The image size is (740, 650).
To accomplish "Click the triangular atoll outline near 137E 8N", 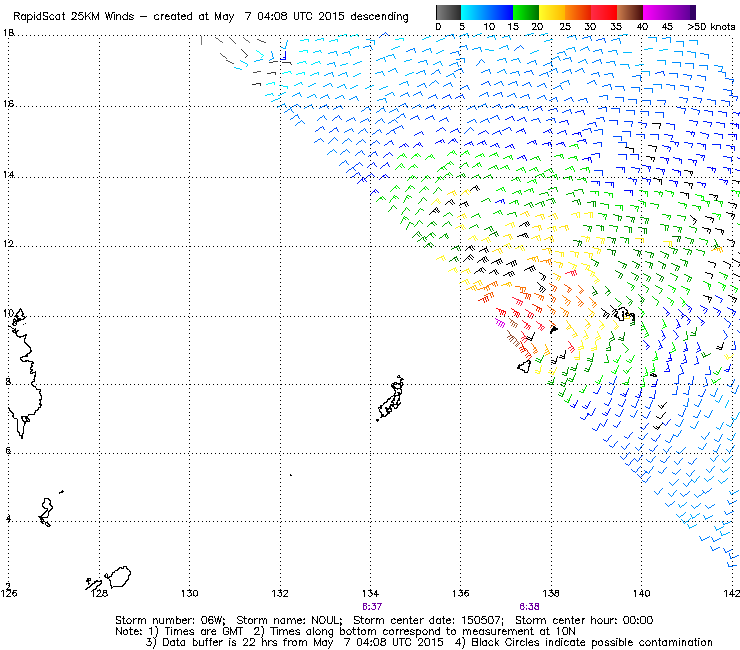I will 524,366.
